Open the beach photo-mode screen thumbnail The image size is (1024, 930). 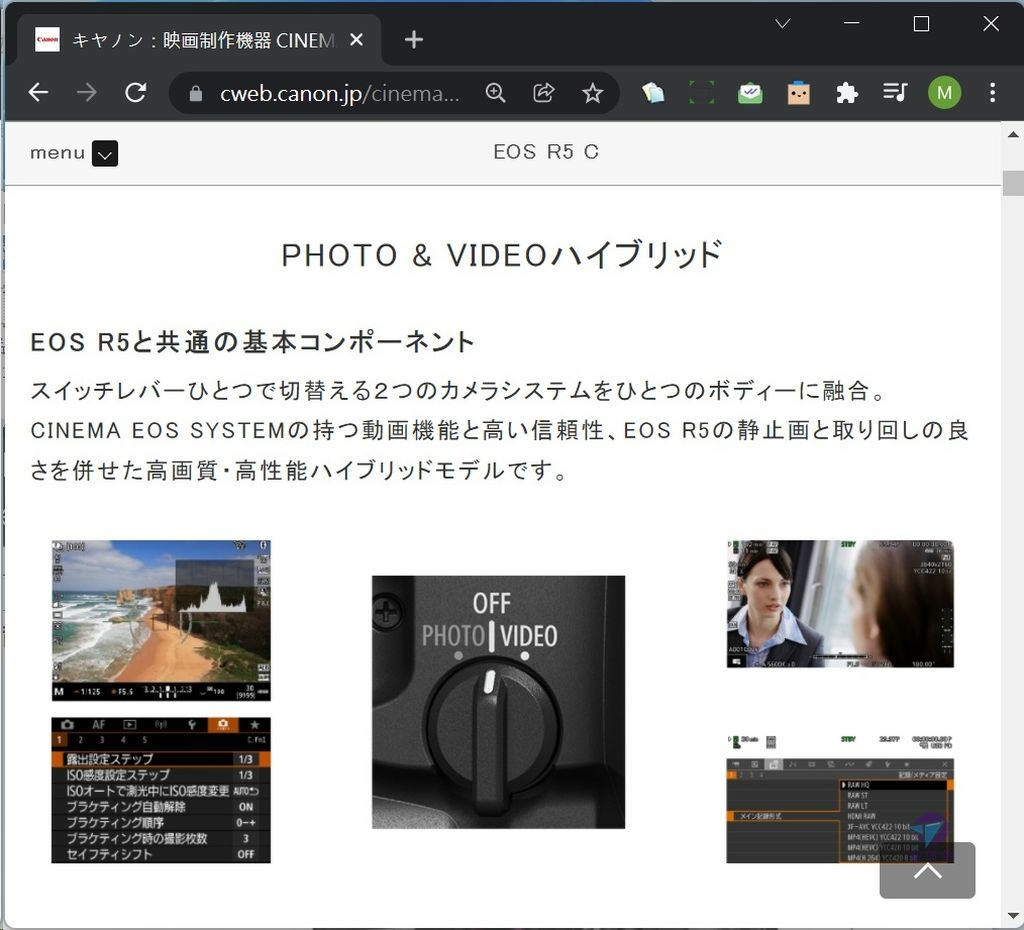click(161, 620)
